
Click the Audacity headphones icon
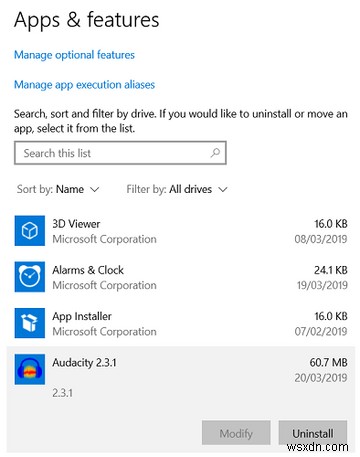[x=30, y=369]
